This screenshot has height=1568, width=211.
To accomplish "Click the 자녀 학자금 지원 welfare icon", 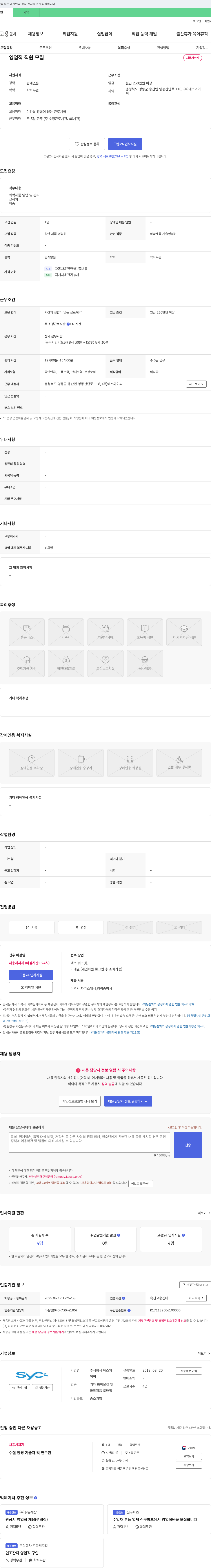I will click(184, 633).
